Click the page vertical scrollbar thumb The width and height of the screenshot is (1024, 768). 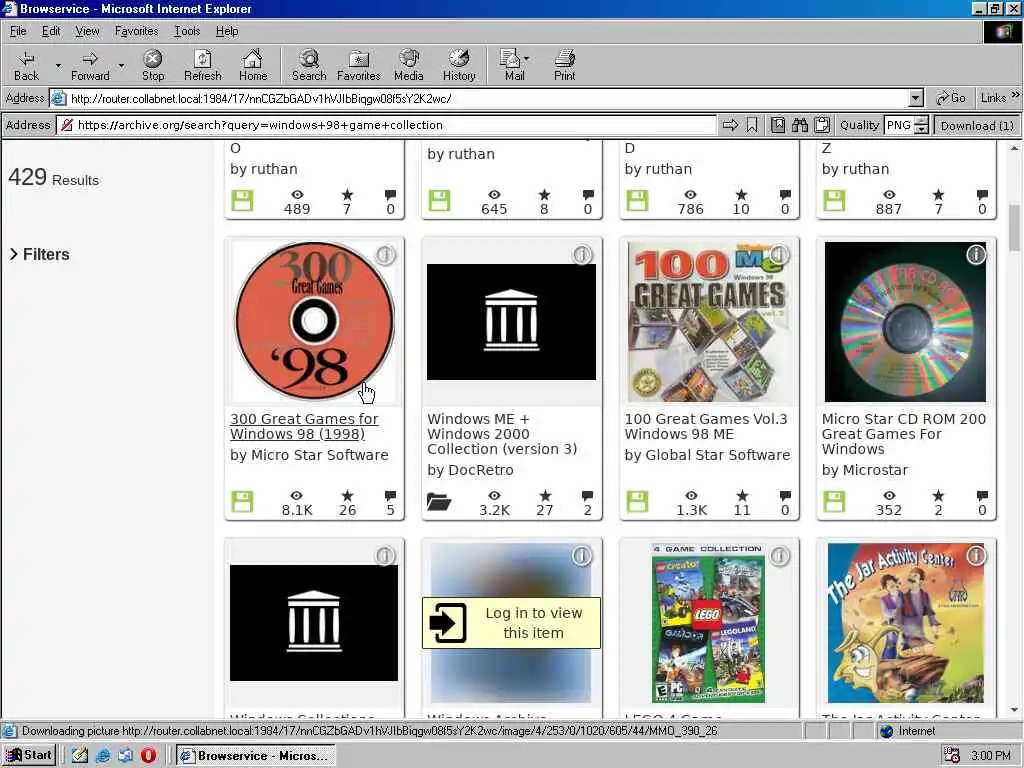1014,227
